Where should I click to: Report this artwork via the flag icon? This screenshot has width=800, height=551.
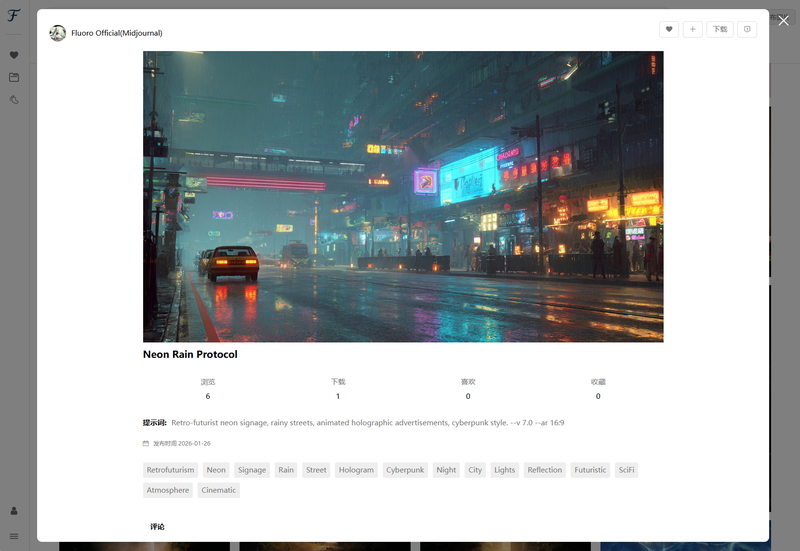[746, 30]
